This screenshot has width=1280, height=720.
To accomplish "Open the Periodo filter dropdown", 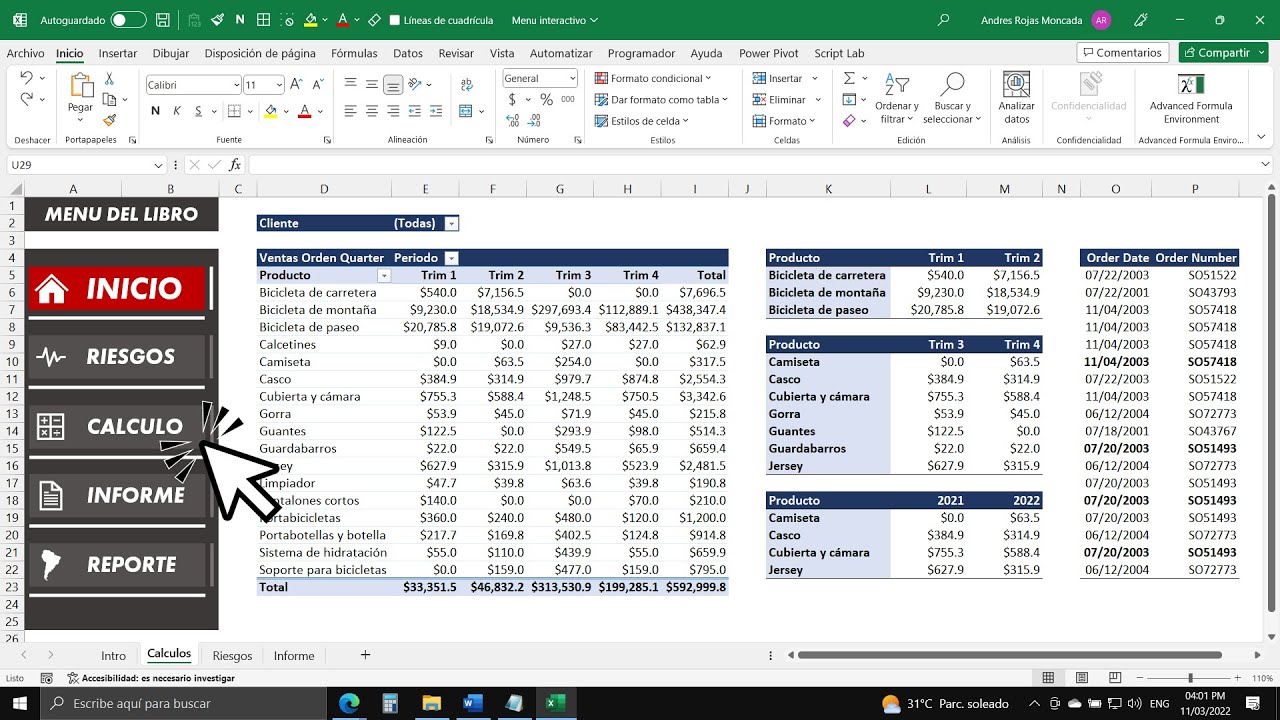I will [451, 258].
